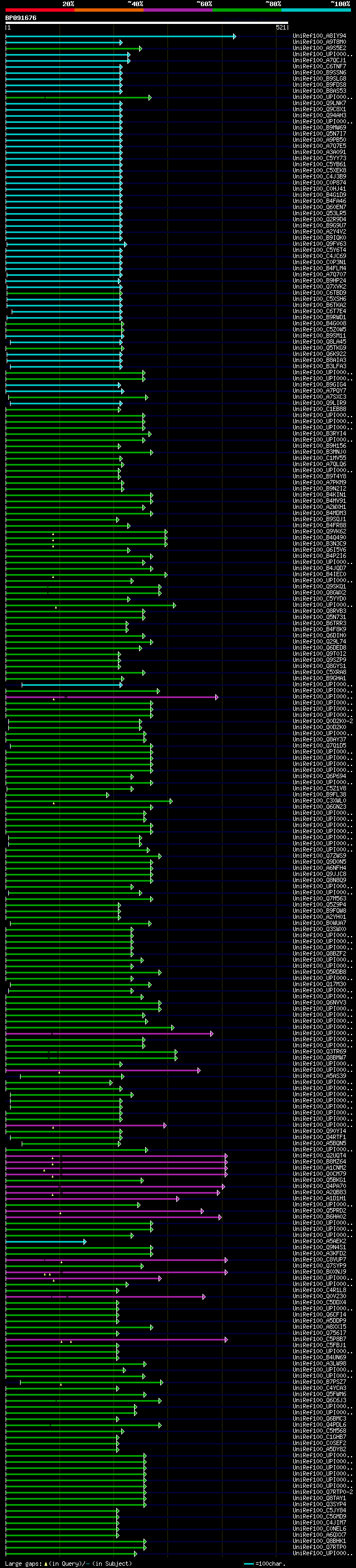This screenshot has width=356, height=1568.
Task: Select hit UniRef100_Q9FV63
Action: point(319,244)
